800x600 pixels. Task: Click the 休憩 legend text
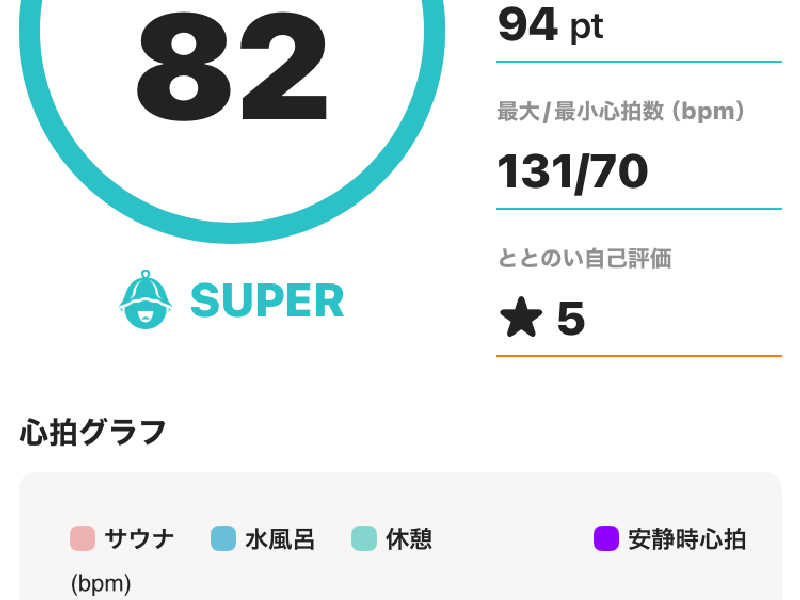point(409,539)
